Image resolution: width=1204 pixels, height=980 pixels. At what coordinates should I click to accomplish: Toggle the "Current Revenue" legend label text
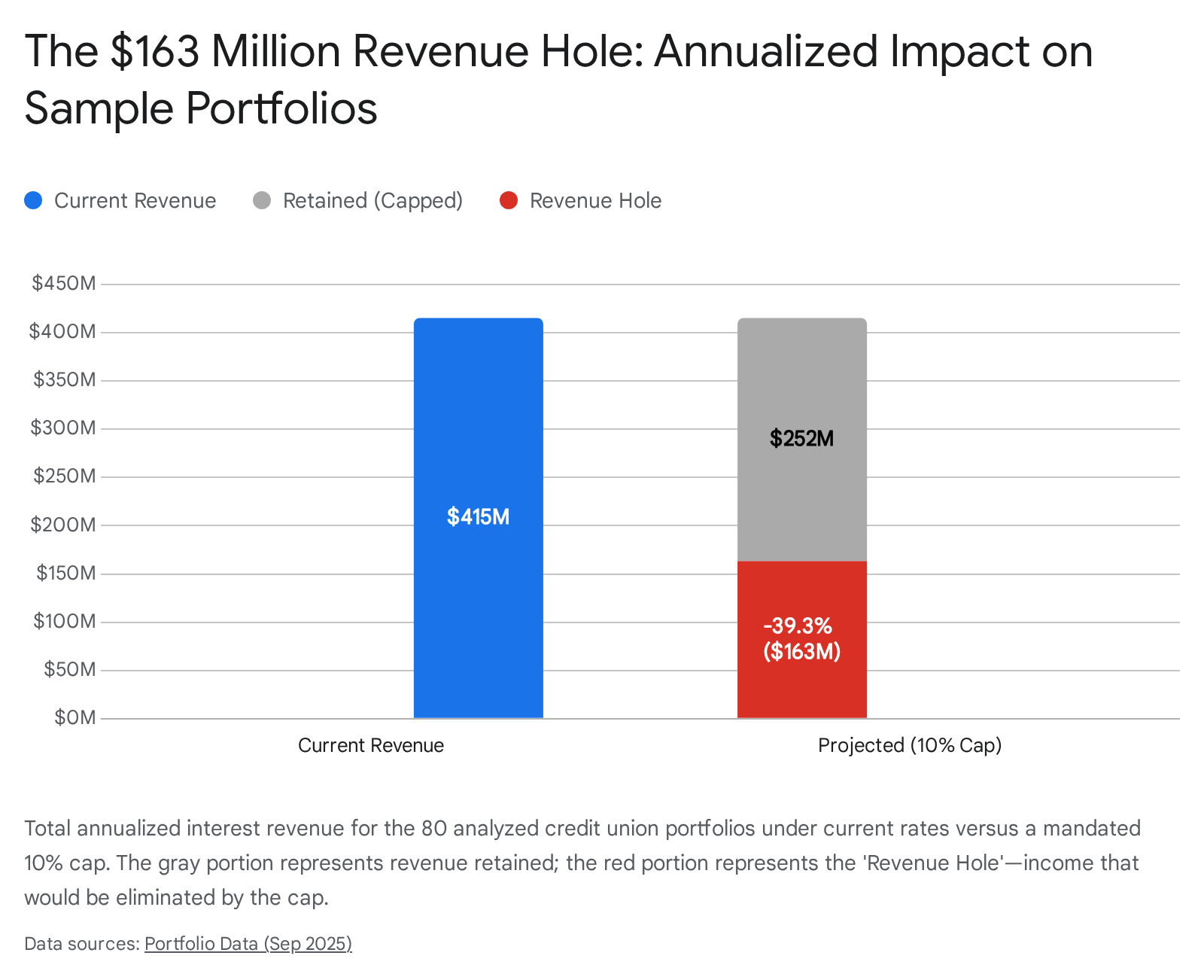(135, 201)
